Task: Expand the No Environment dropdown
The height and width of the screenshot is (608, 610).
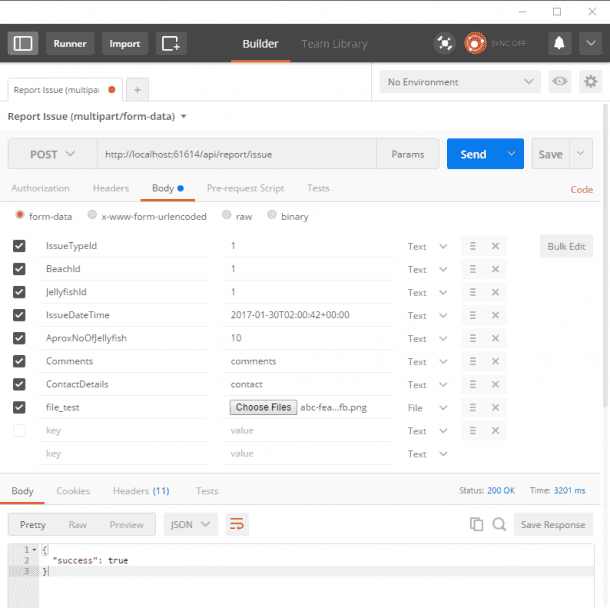Action: [459, 82]
